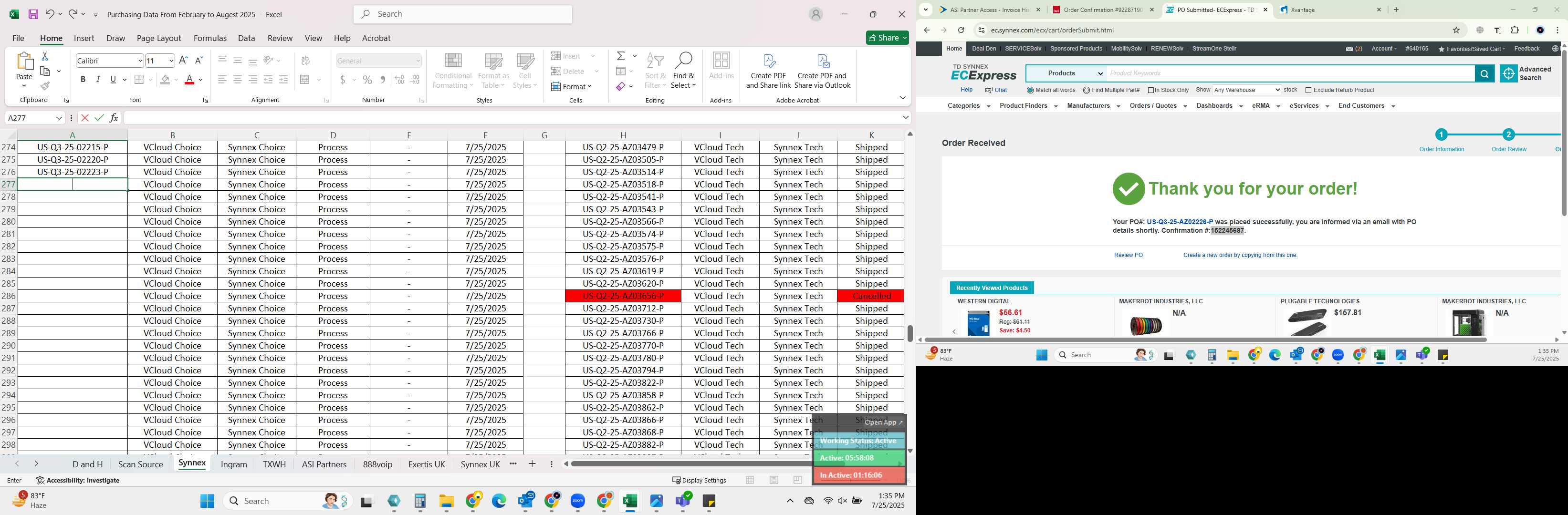Click the Excel vertical scrollbar thumb
This screenshot has height=515, width=1568.
[910, 333]
